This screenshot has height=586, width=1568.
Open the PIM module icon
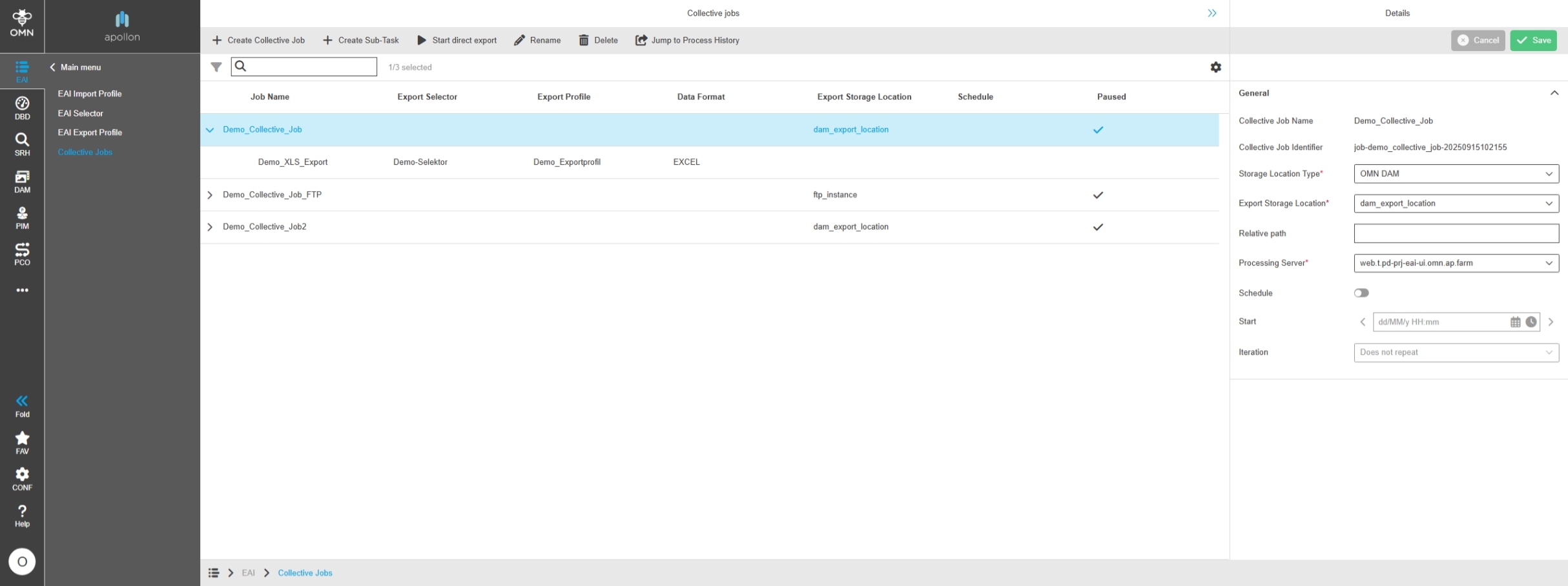click(x=22, y=218)
